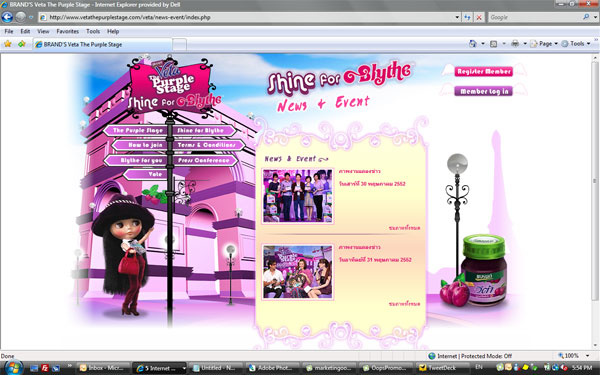Click the red FileZilla quick launch icon

pos(45,368)
